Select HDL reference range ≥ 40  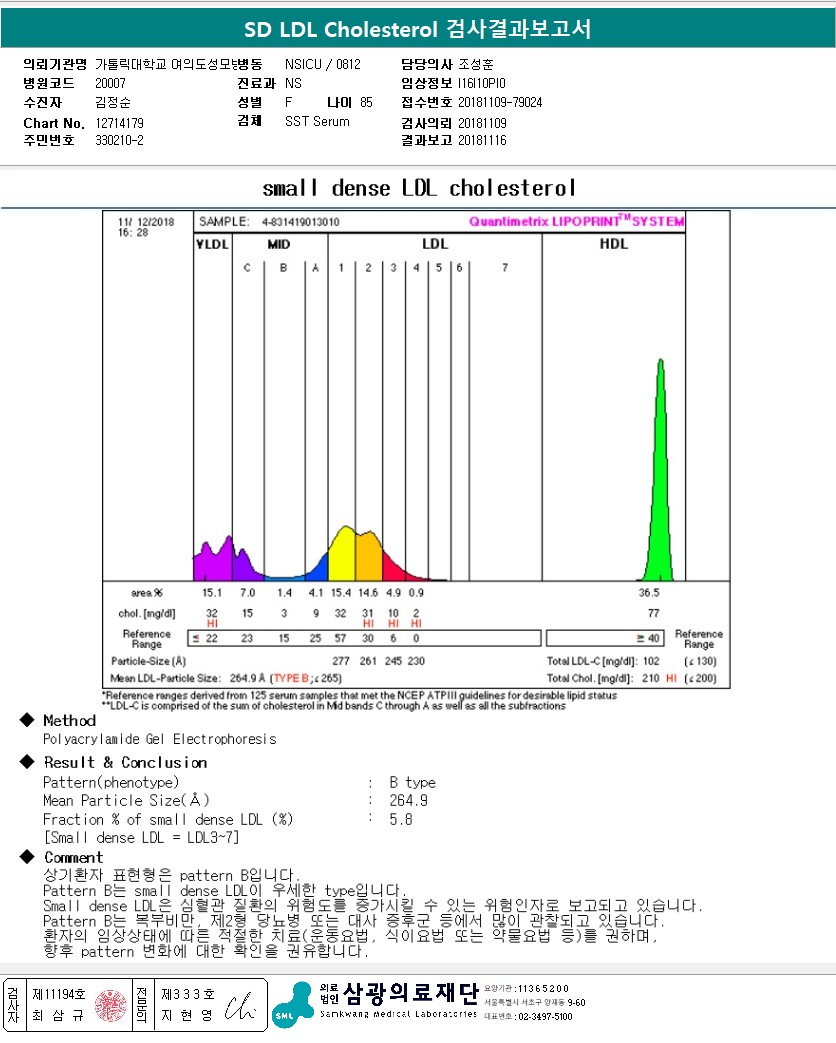tap(648, 639)
